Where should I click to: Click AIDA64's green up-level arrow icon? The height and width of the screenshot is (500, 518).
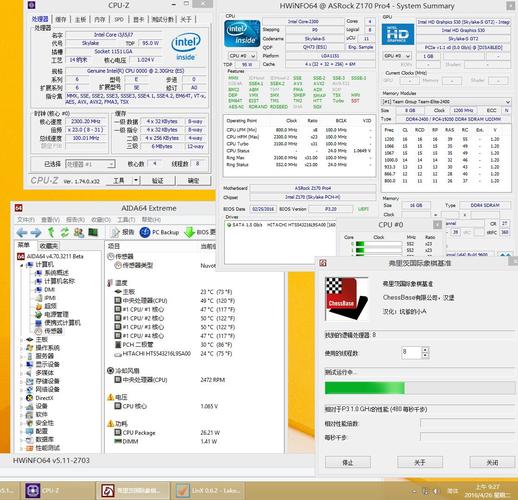(x=51, y=232)
